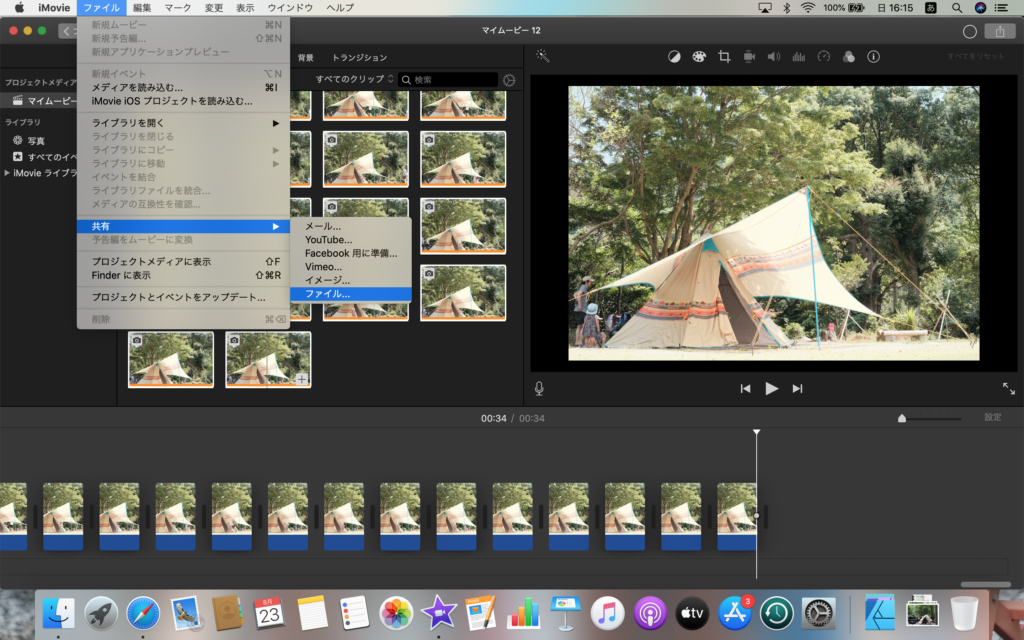Screen dimensions: 1024x640
Task: Select the crop tool above viewer
Action: click(724, 57)
